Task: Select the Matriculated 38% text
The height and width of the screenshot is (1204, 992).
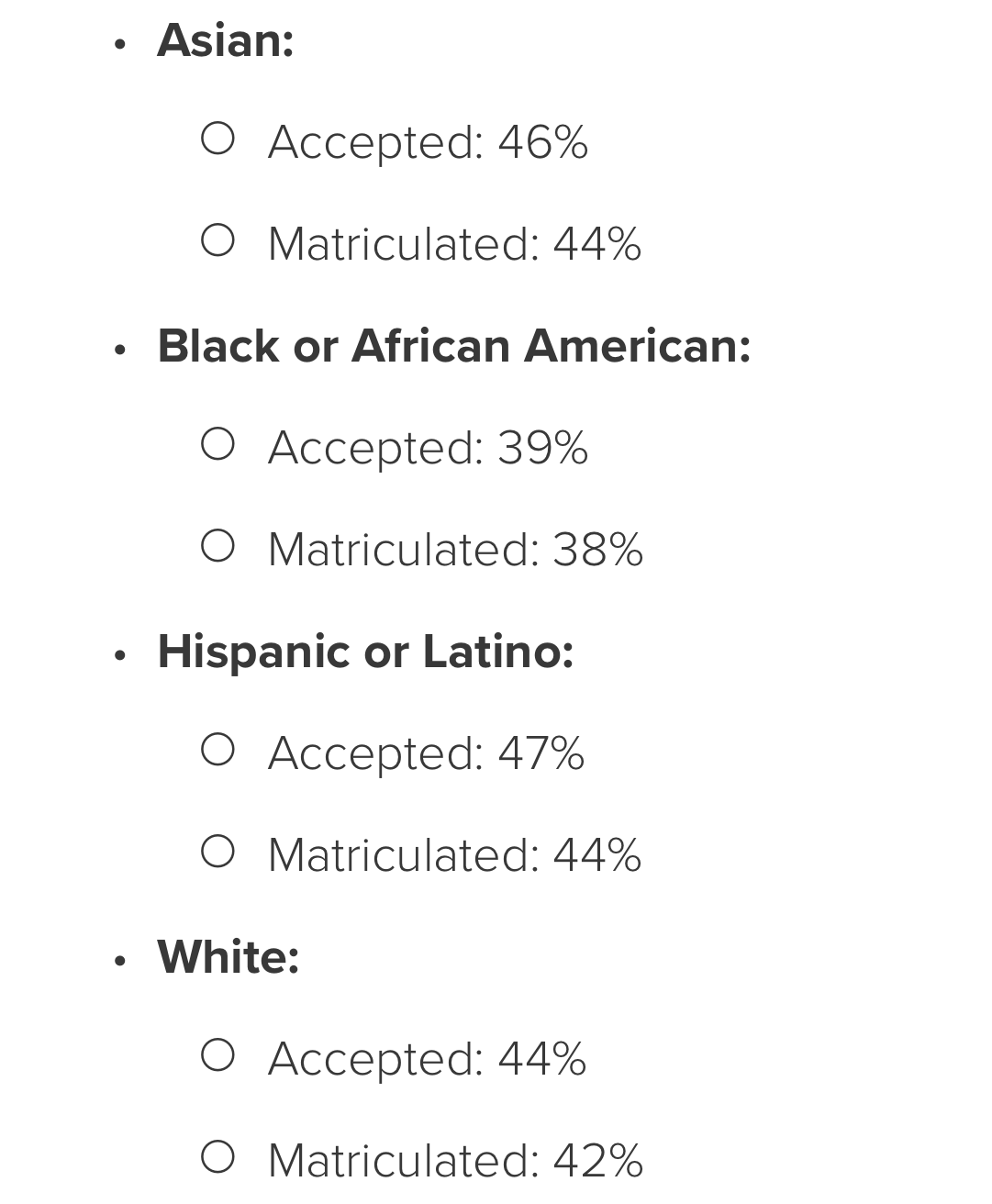Action: click(455, 550)
